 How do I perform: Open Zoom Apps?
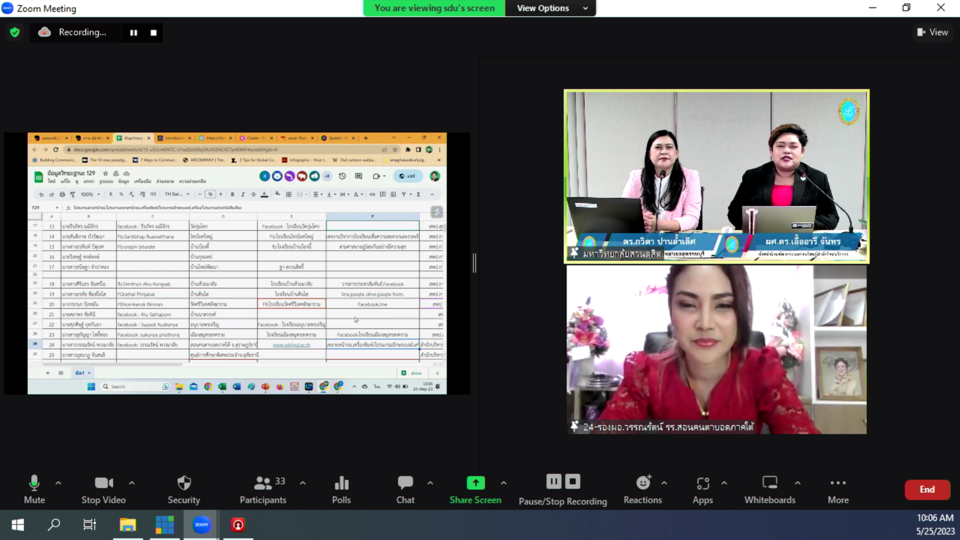(x=703, y=490)
